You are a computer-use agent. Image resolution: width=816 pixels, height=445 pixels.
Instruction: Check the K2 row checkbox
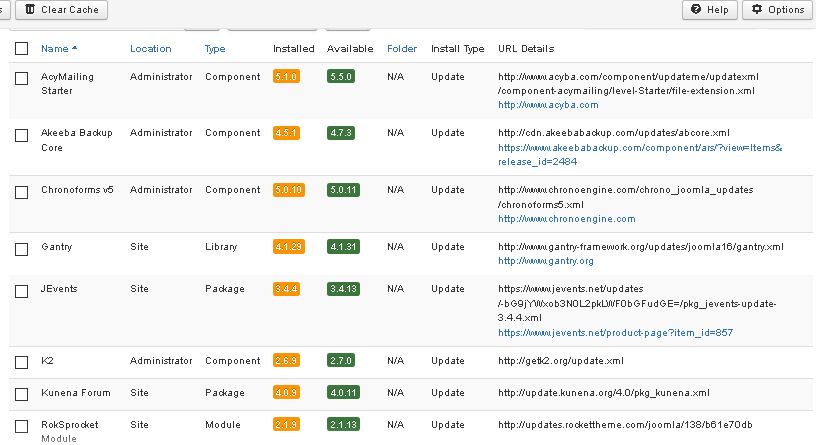point(21,362)
